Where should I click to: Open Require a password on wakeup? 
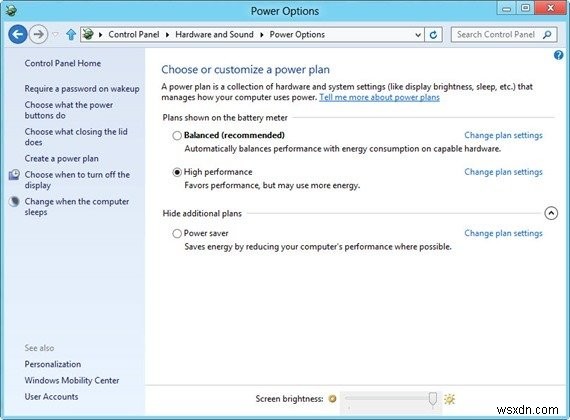82,89
